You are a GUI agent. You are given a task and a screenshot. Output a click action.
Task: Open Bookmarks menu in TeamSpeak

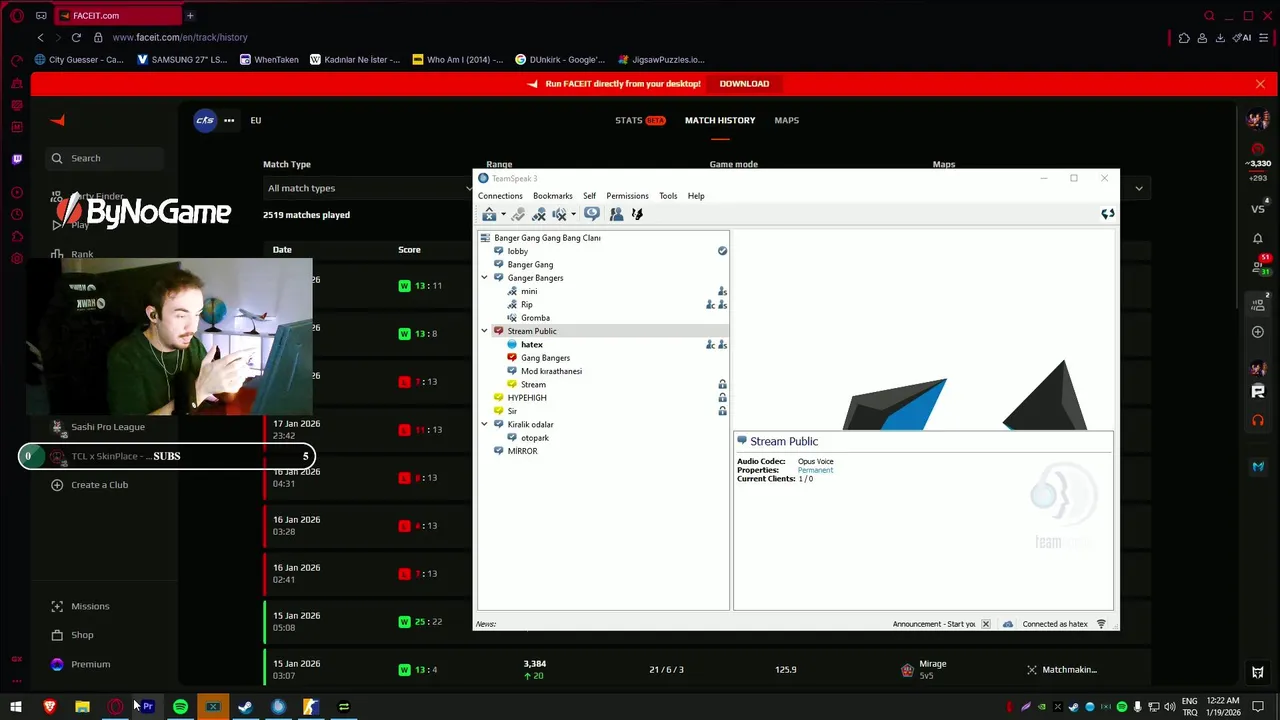pos(553,196)
